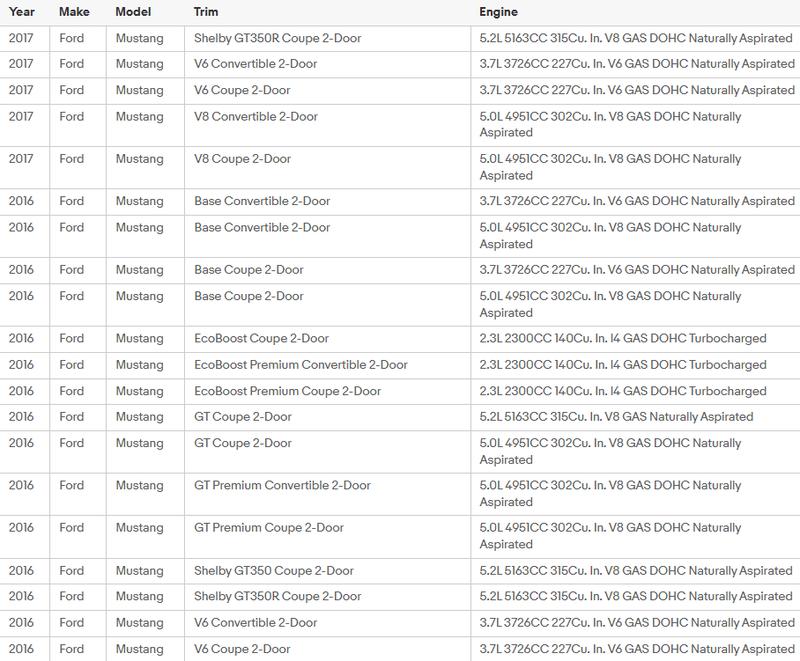The width and height of the screenshot is (800, 661).
Task: Click the 2017 Shelby GT350R Coupe trim cell
Action: [x=277, y=39]
